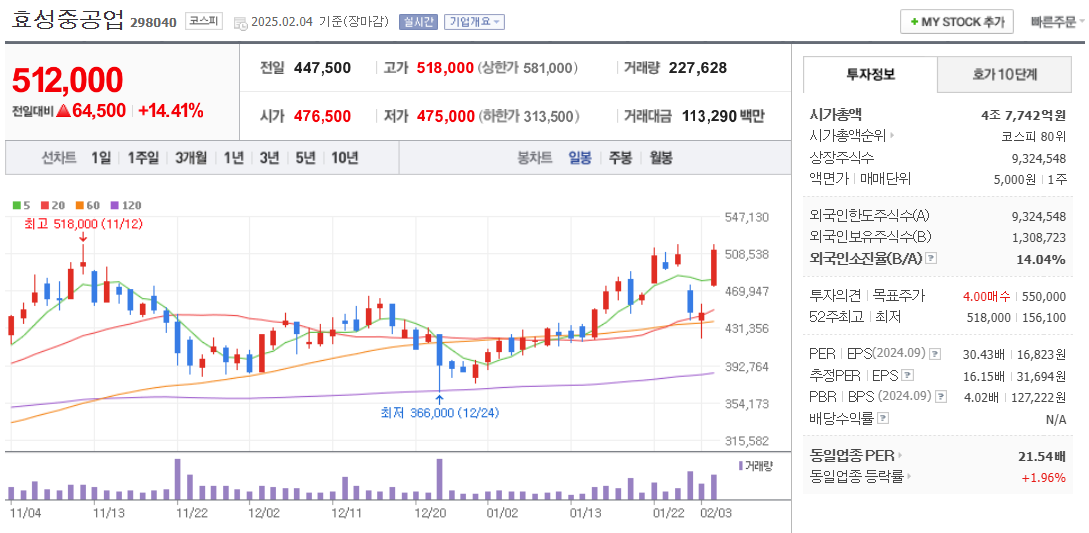Switch to the 호가 10단계 tab
1089x533 pixels.
coord(1005,74)
